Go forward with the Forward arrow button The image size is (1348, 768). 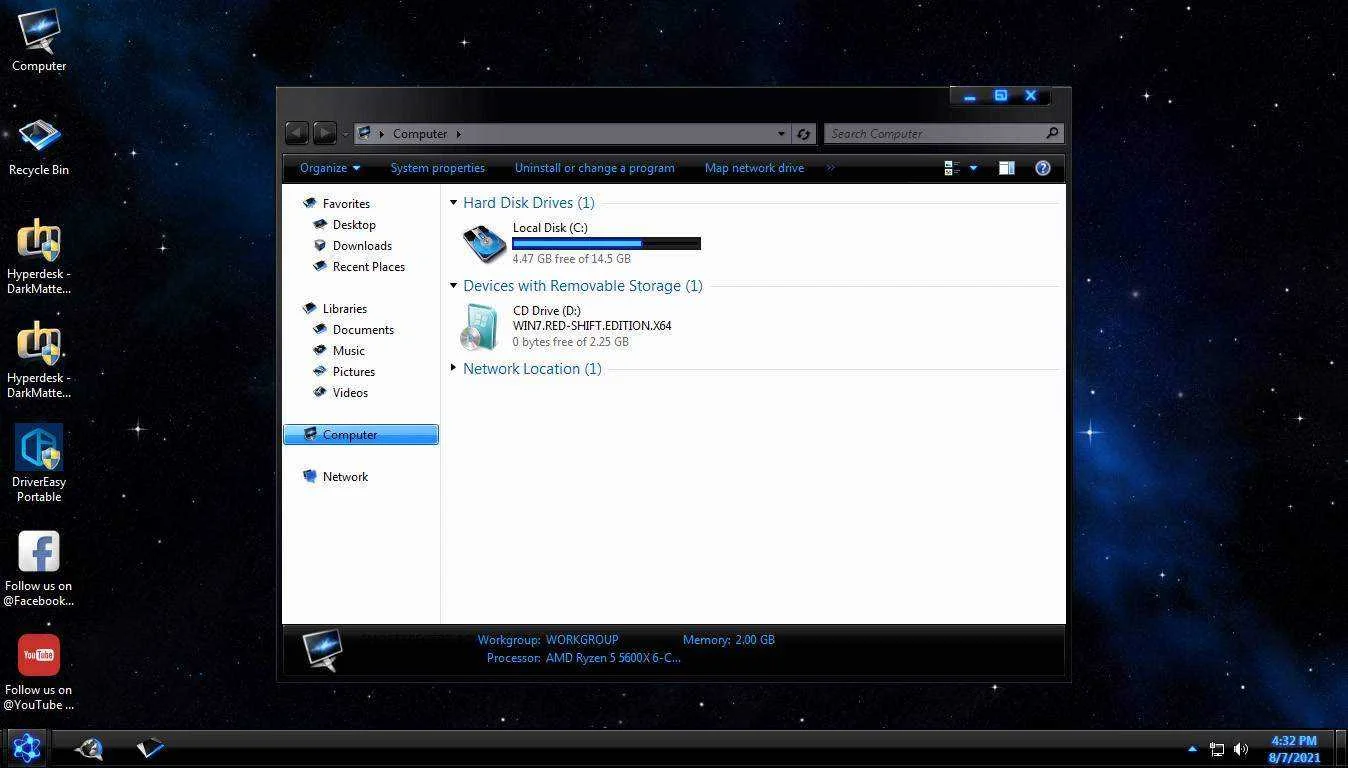coord(324,133)
